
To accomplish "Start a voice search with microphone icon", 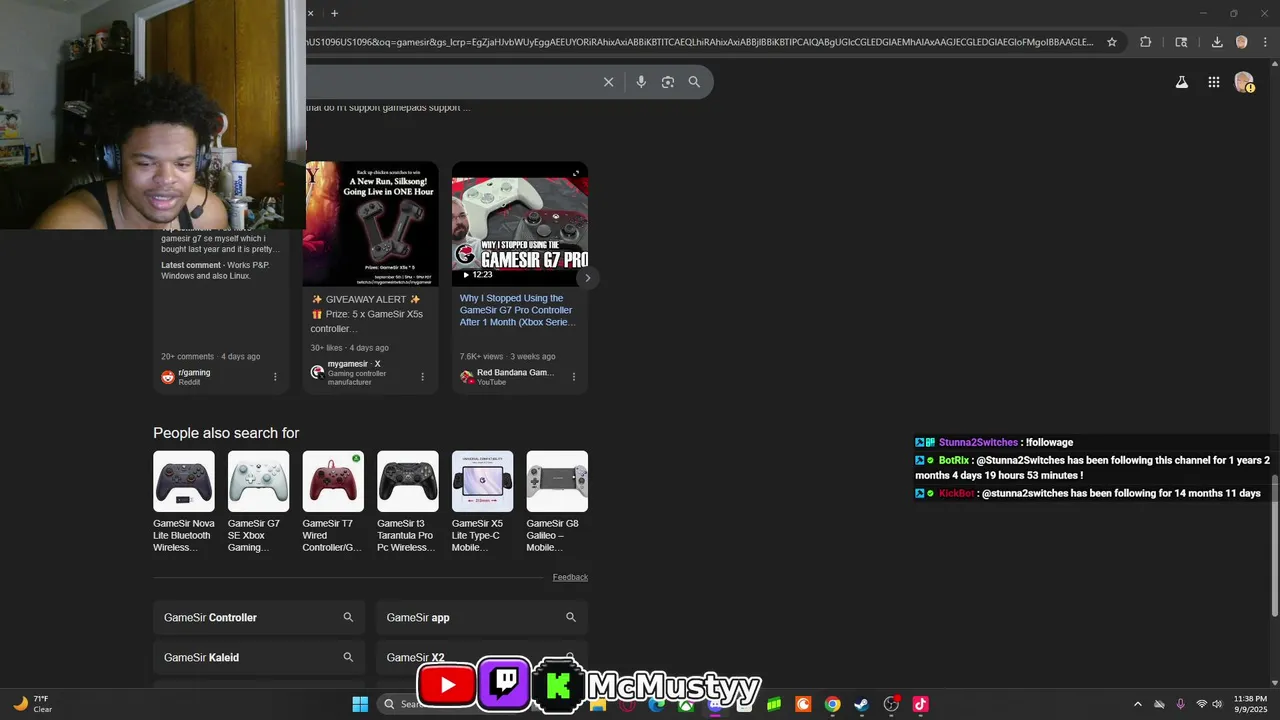I will (641, 82).
